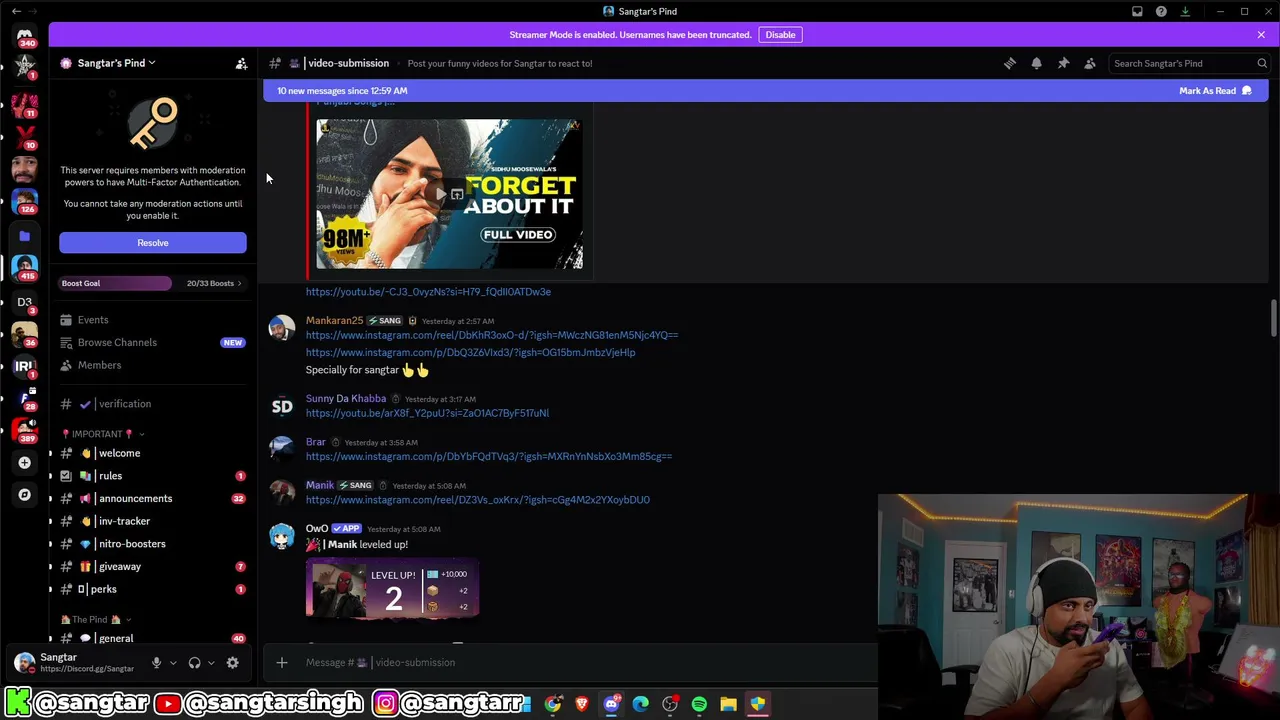The height and width of the screenshot is (720, 1280).
Task: Open Microsoft Edge from the taskbar
Action: pyautogui.click(x=641, y=704)
